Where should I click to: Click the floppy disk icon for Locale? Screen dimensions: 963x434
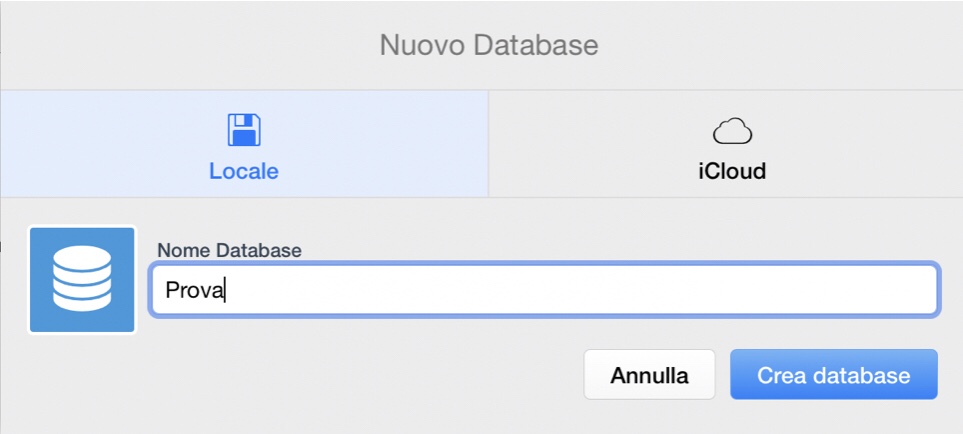[x=244, y=130]
